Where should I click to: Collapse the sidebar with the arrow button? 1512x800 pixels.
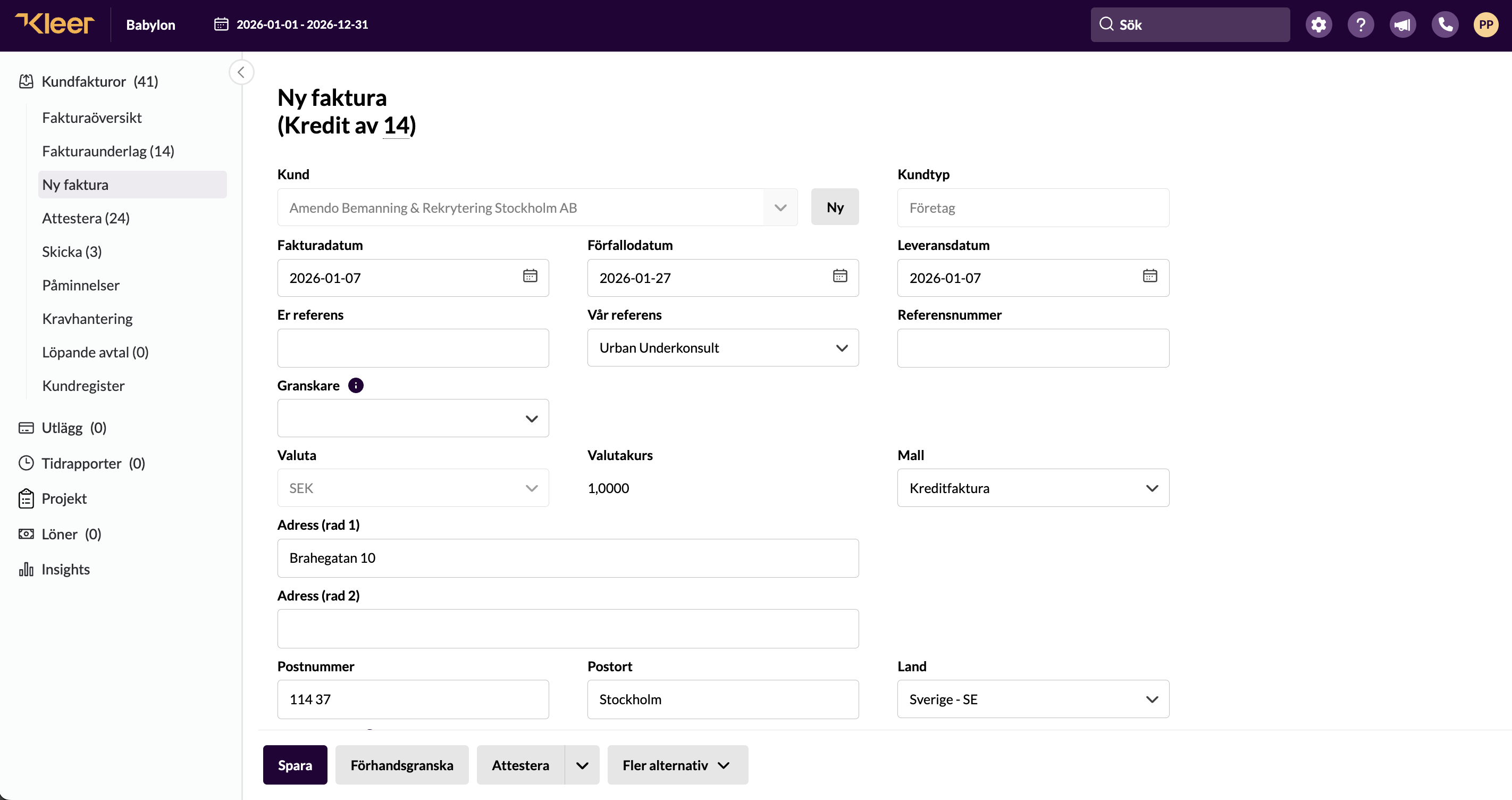[x=241, y=72]
